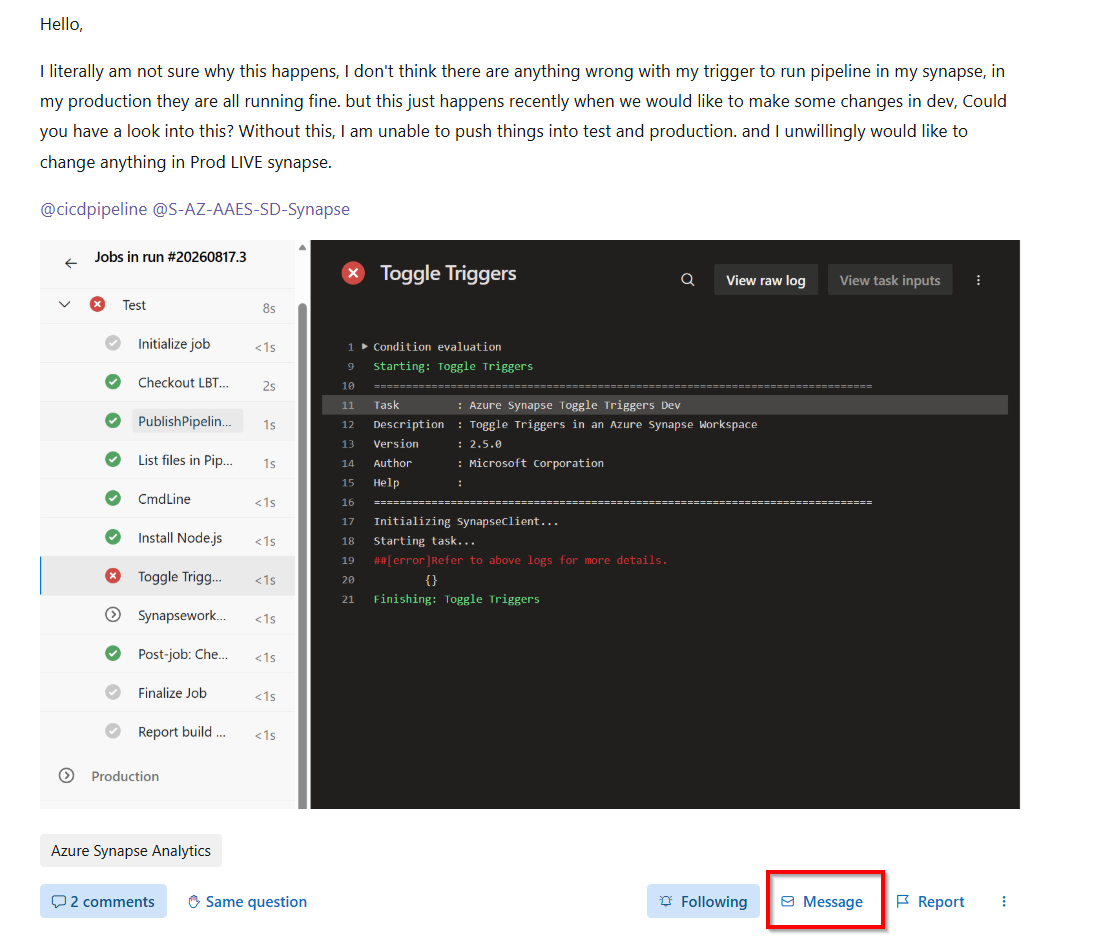Screen dimensions: 1108x939
Task: Collapse the Test stage chevron
Action: click(x=64, y=305)
